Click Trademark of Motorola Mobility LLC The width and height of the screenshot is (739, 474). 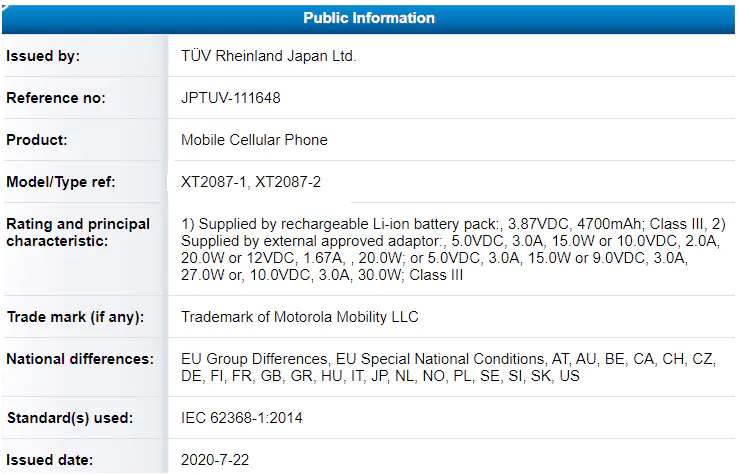point(300,317)
